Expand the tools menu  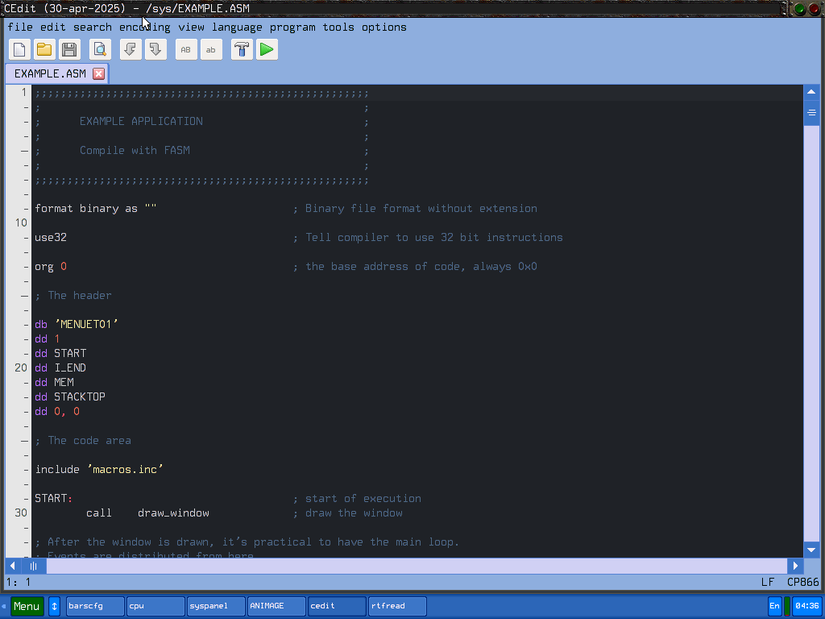click(338, 27)
